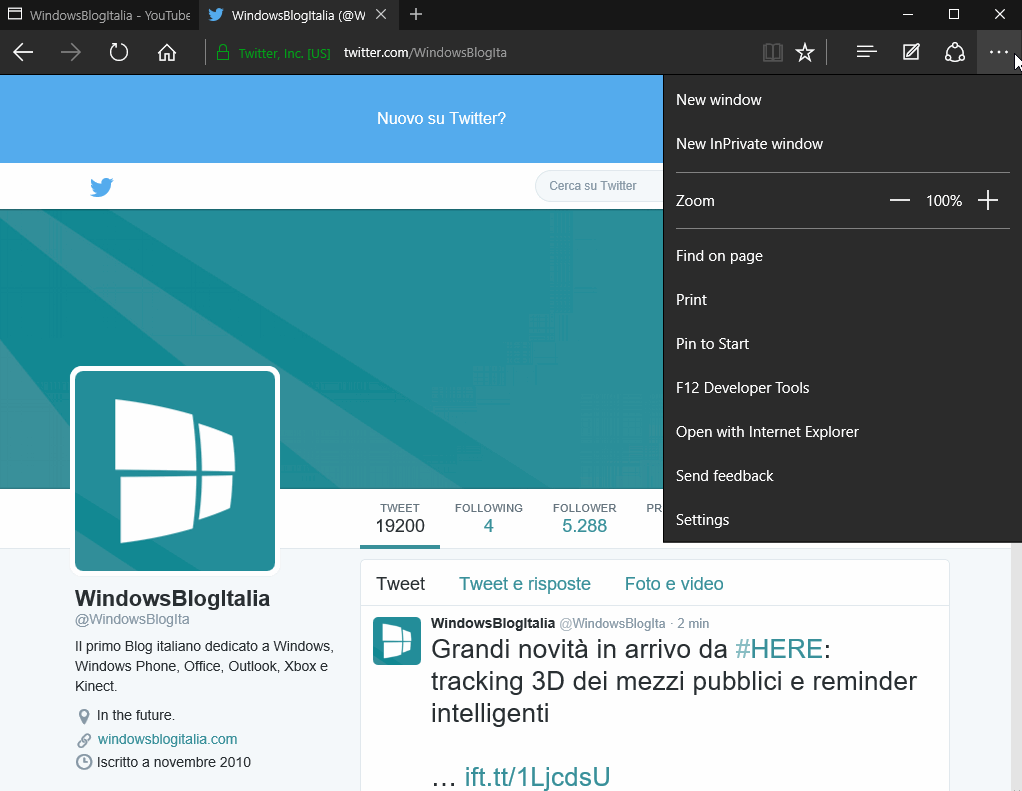Open windowsblogitalia.com website link

pos(168,739)
